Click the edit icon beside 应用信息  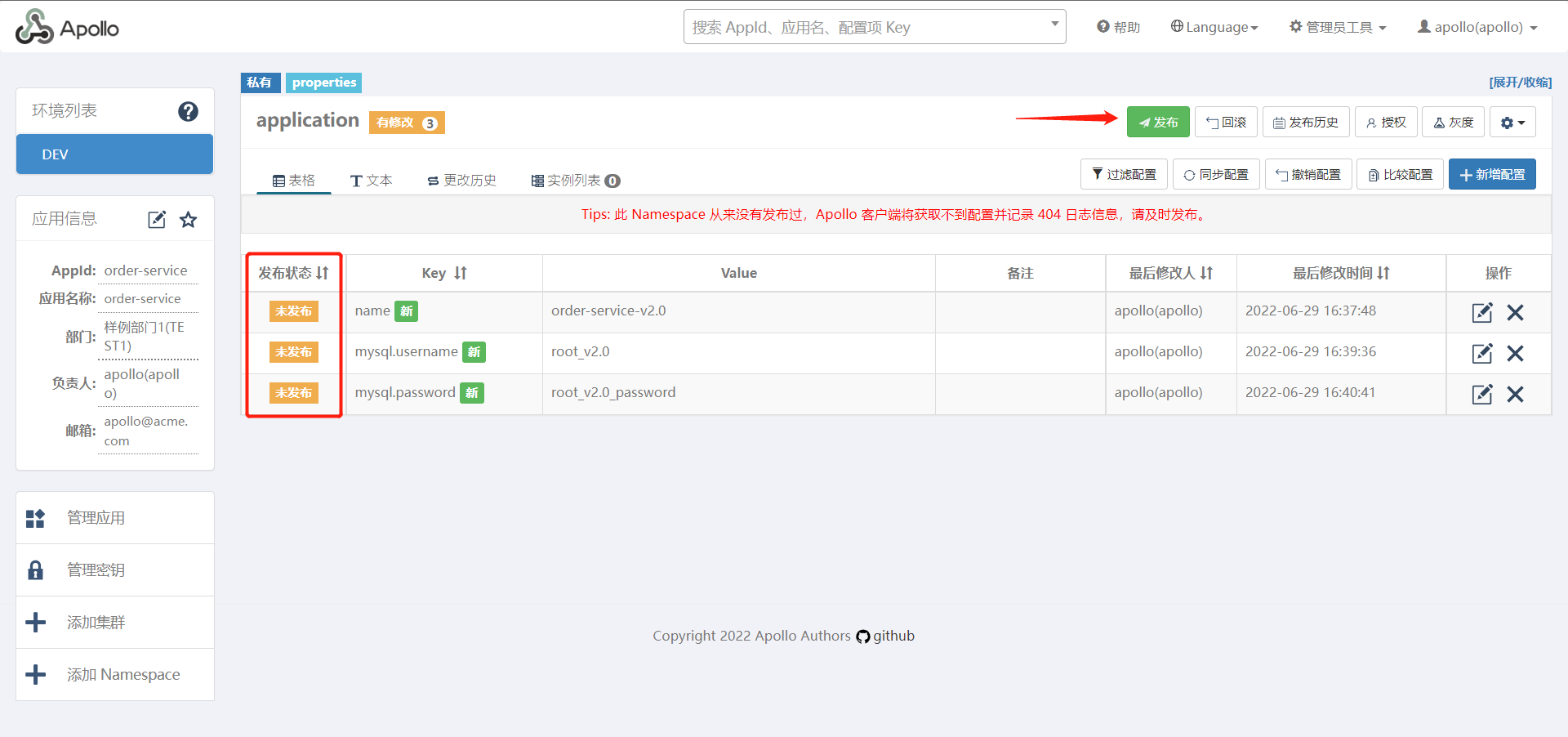click(157, 220)
